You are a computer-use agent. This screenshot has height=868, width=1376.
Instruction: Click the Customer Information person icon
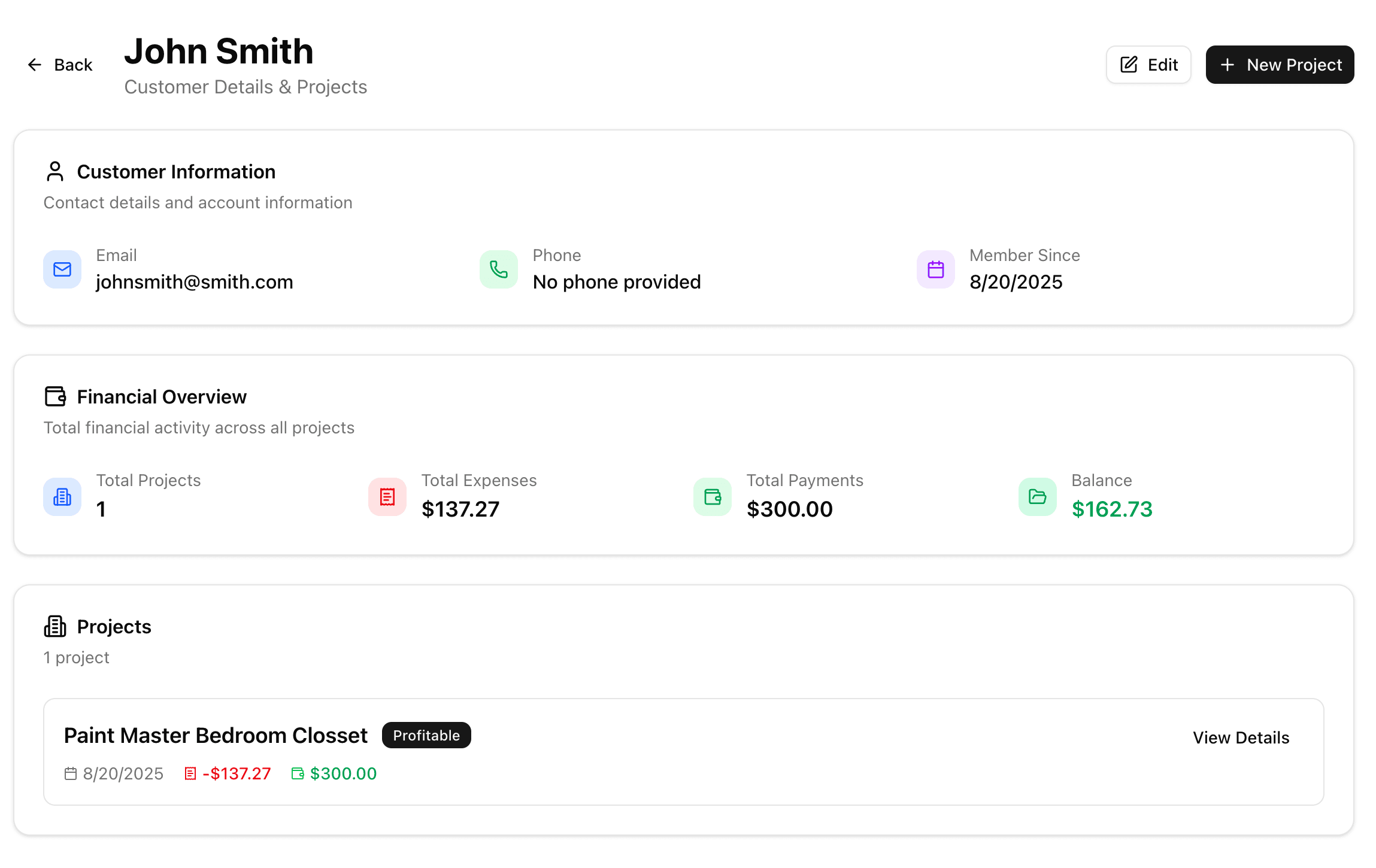point(55,172)
